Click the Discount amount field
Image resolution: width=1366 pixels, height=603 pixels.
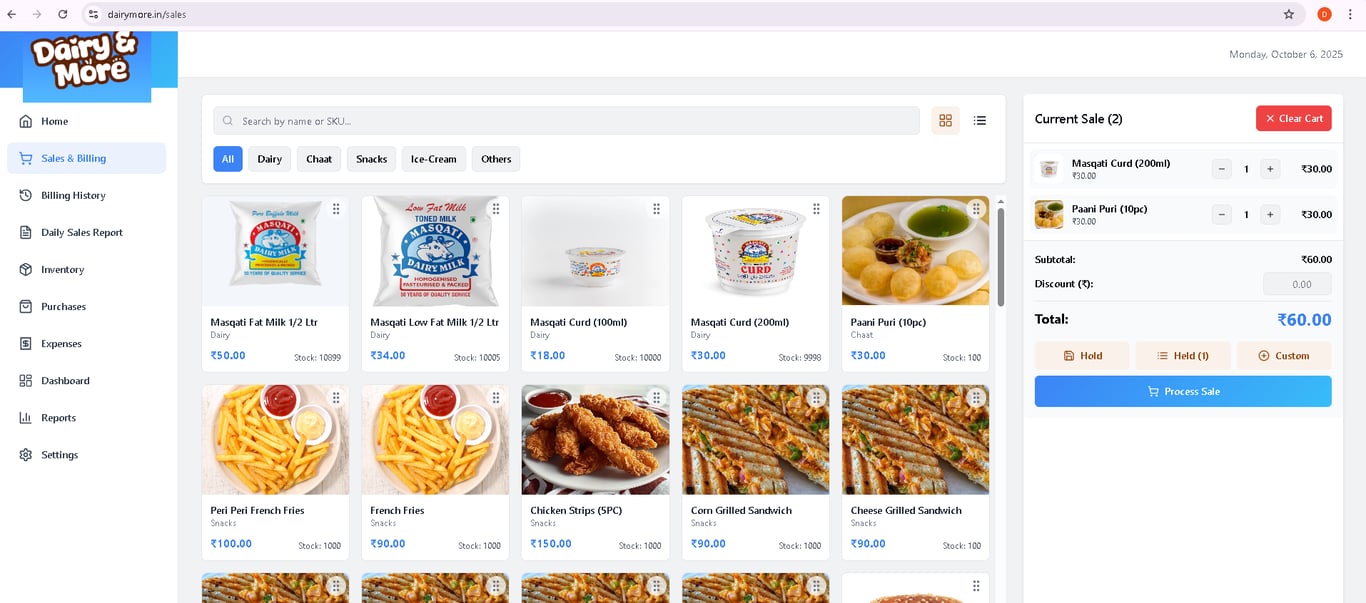[1297, 284]
